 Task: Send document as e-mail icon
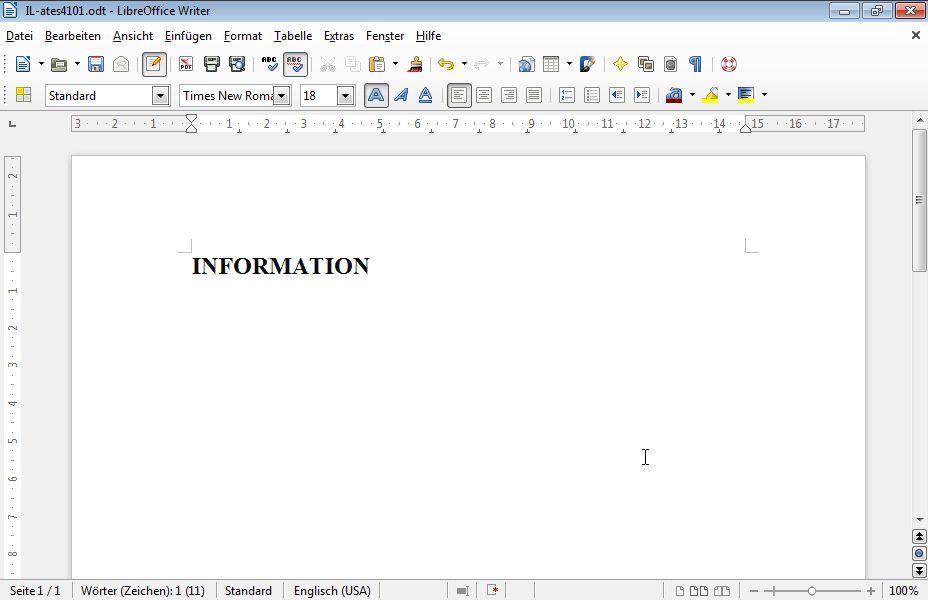(121, 64)
